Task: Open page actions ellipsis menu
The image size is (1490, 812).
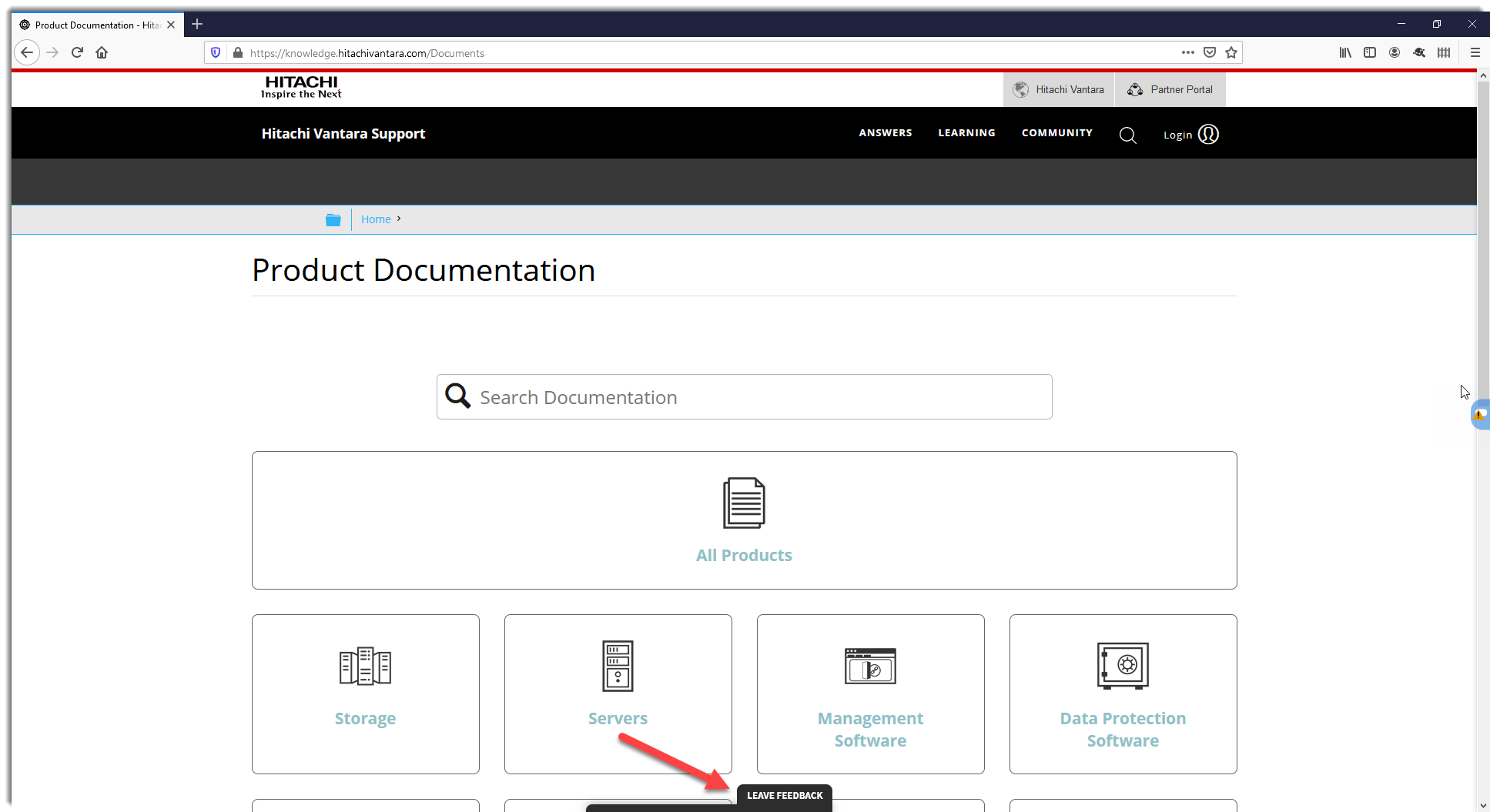Action: [1188, 52]
